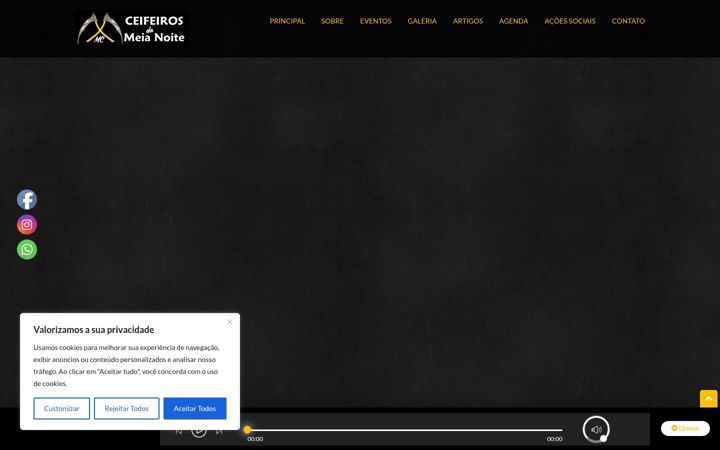Open the GALERIA page
This screenshot has width=720, height=450.
[x=422, y=21]
